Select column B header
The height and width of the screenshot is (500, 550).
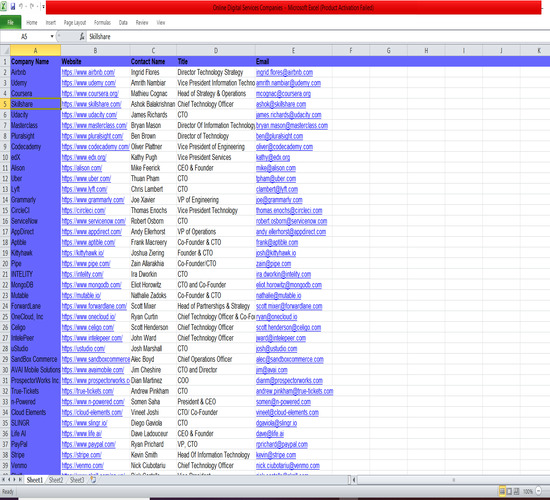pos(95,51)
